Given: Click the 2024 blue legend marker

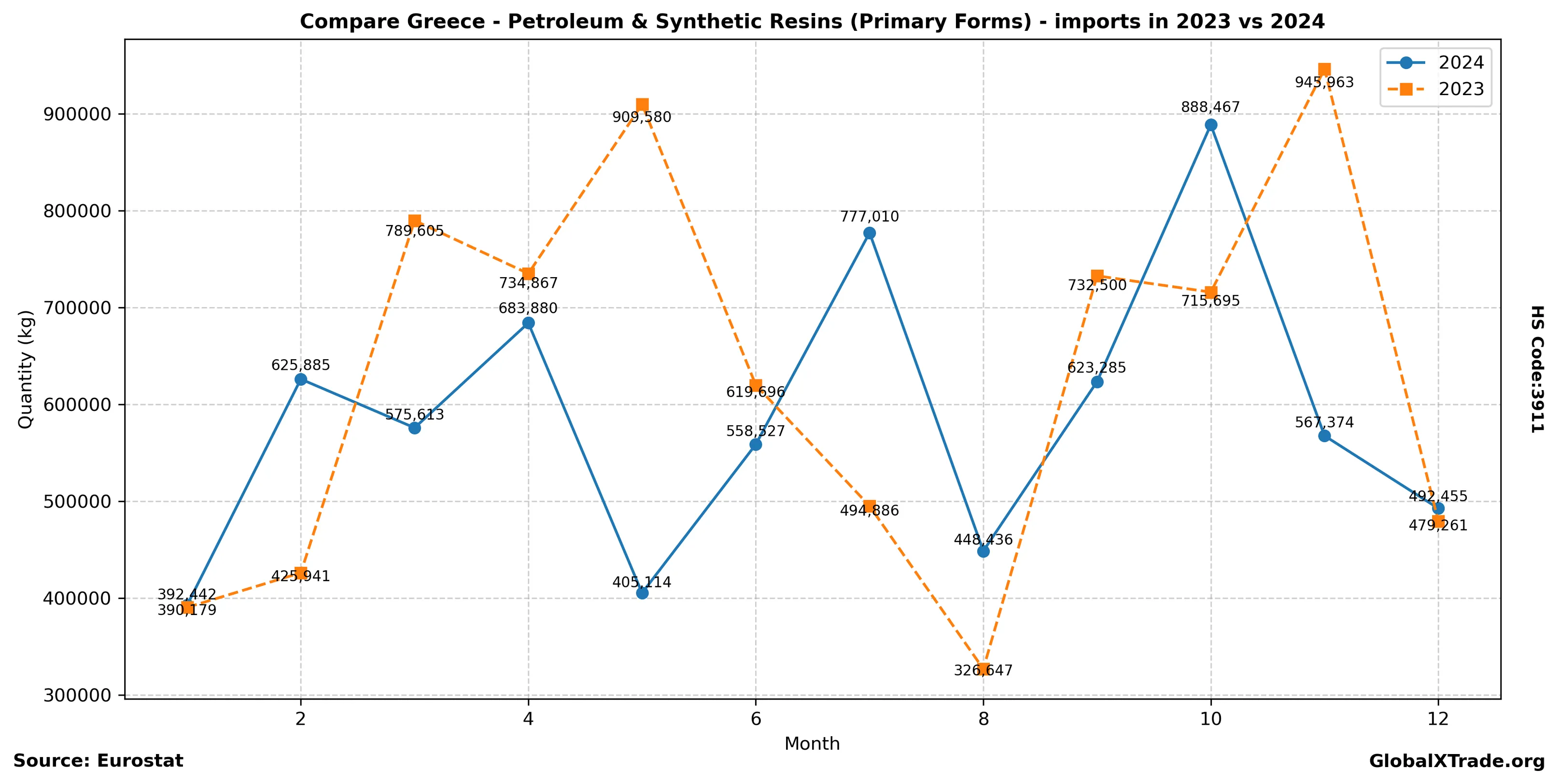Looking at the screenshot, I should 1406,62.
